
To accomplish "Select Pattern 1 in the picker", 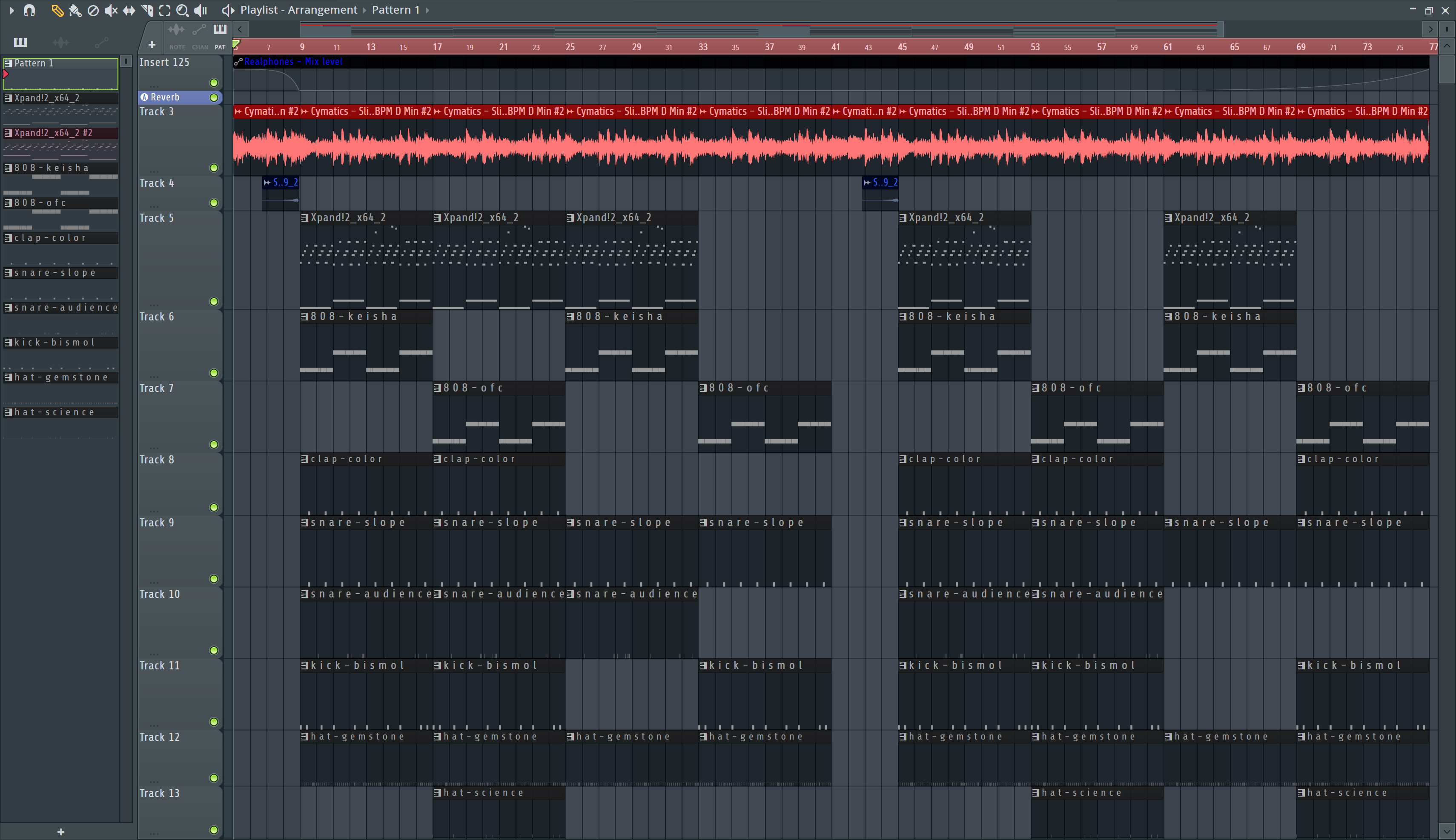I will tap(60, 74).
